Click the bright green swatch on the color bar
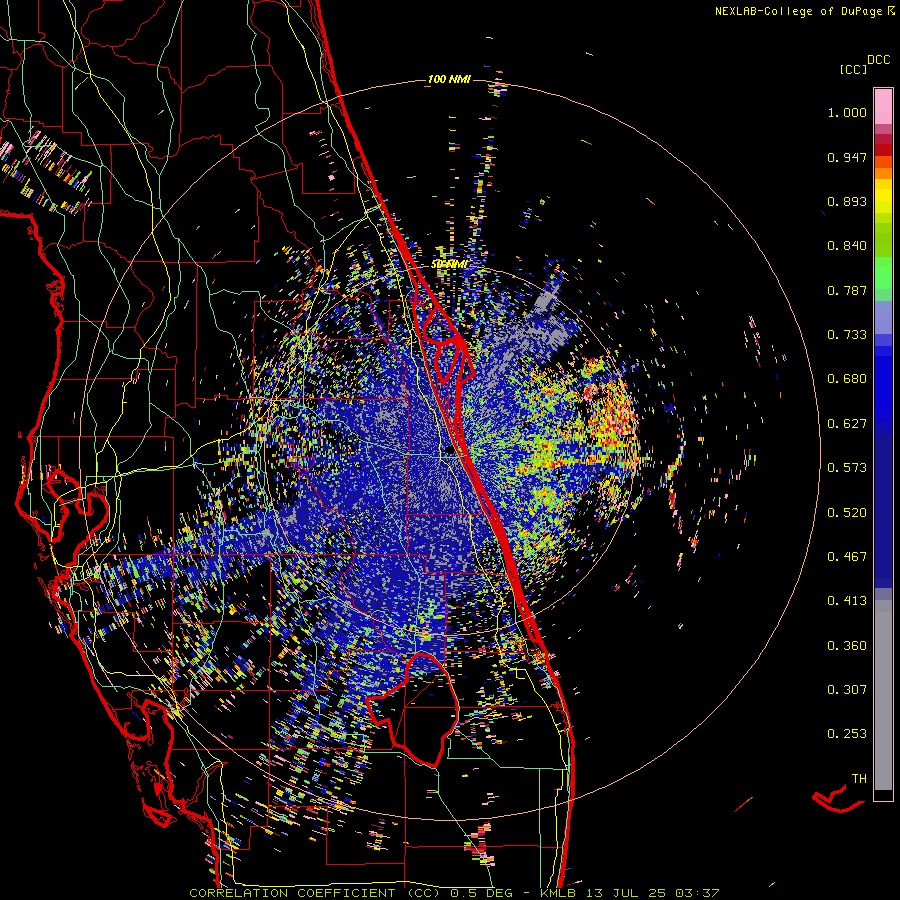 click(x=883, y=272)
